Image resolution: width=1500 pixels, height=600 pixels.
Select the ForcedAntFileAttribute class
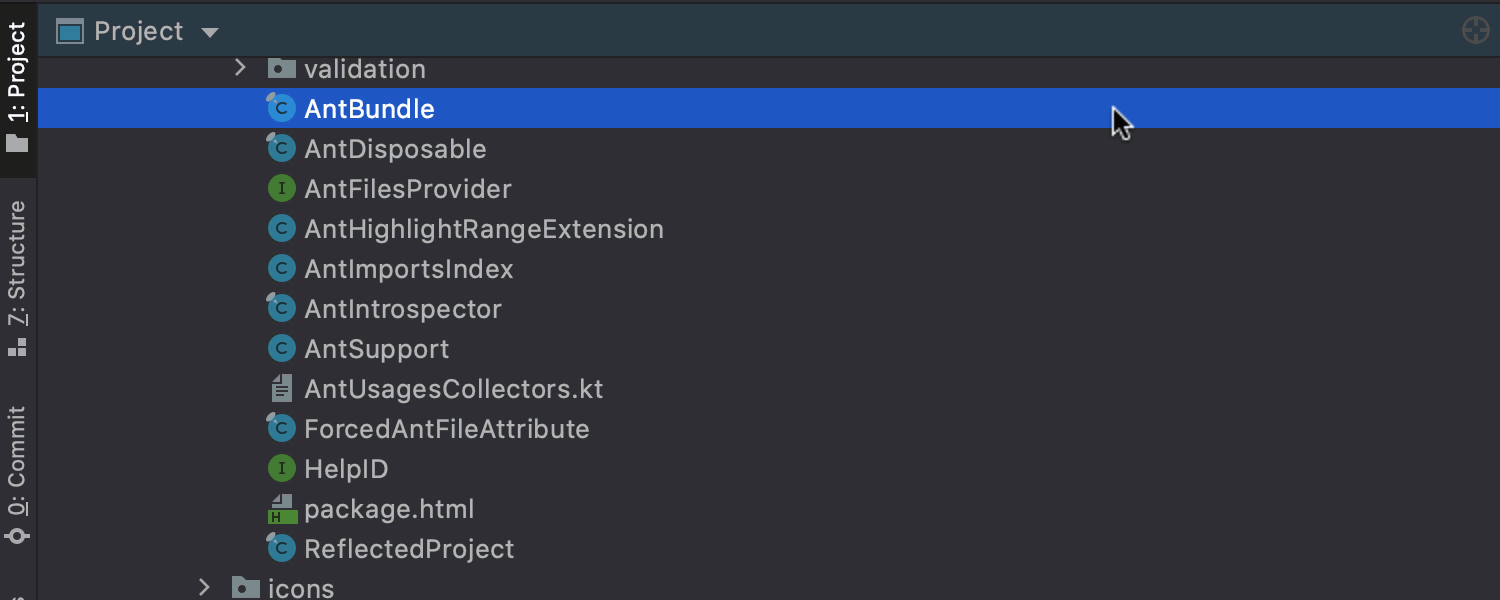447,428
